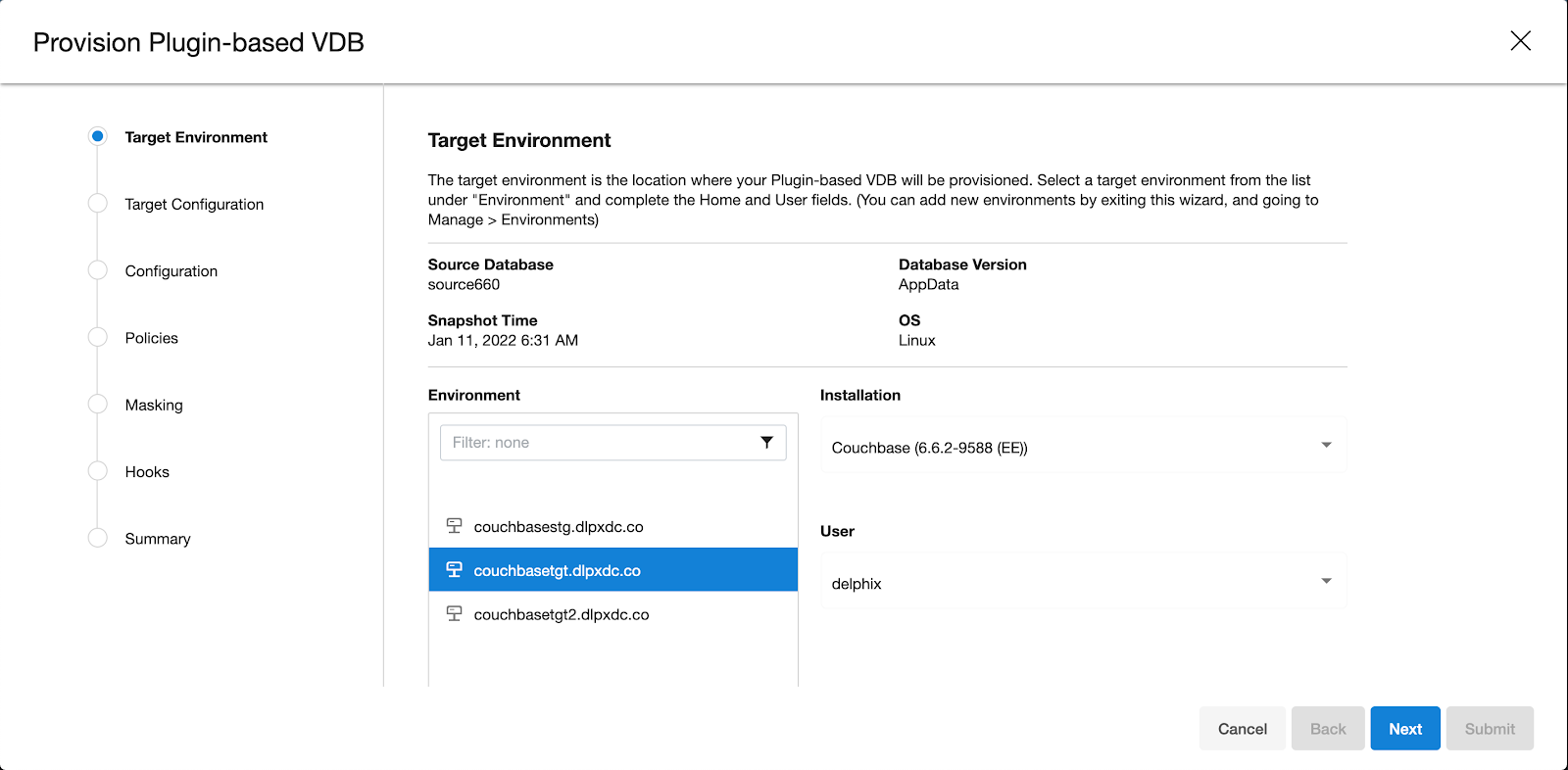The height and width of the screenshot is (770, 1568).
Task: Select the Policies step circle
Action: coord(98,337)
